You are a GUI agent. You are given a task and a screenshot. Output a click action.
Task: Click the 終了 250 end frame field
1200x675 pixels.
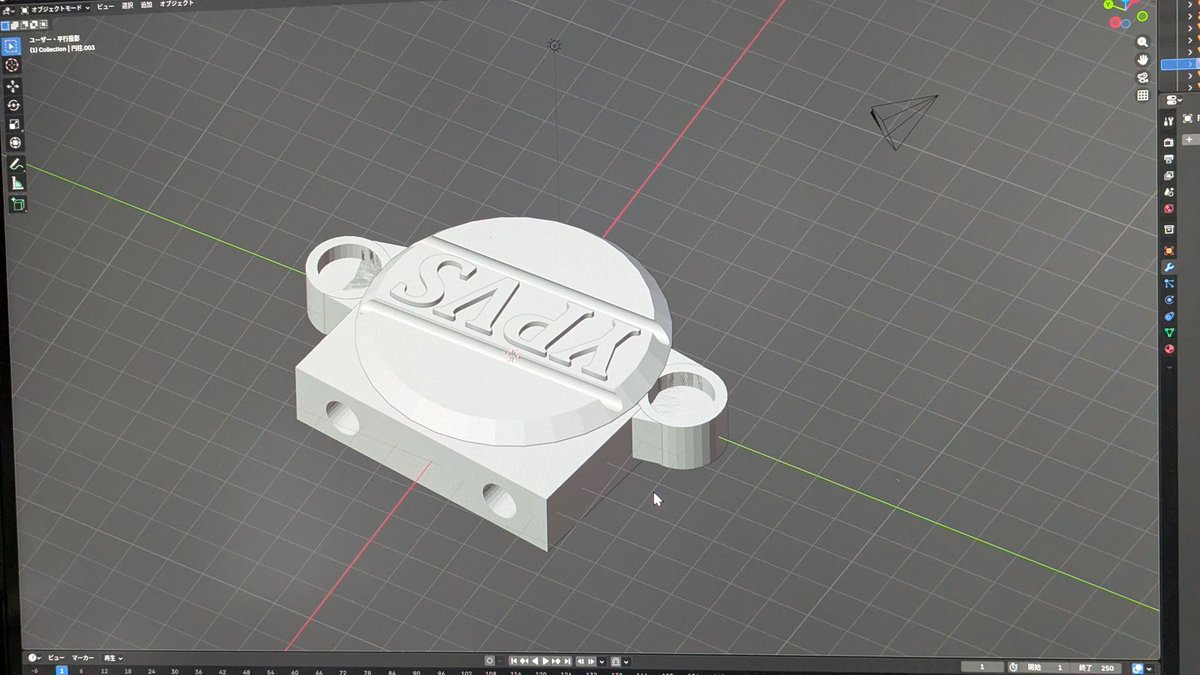coord(1095,667)
